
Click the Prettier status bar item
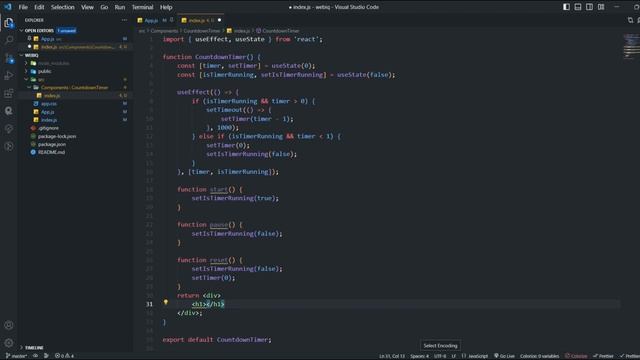[603, 356]
